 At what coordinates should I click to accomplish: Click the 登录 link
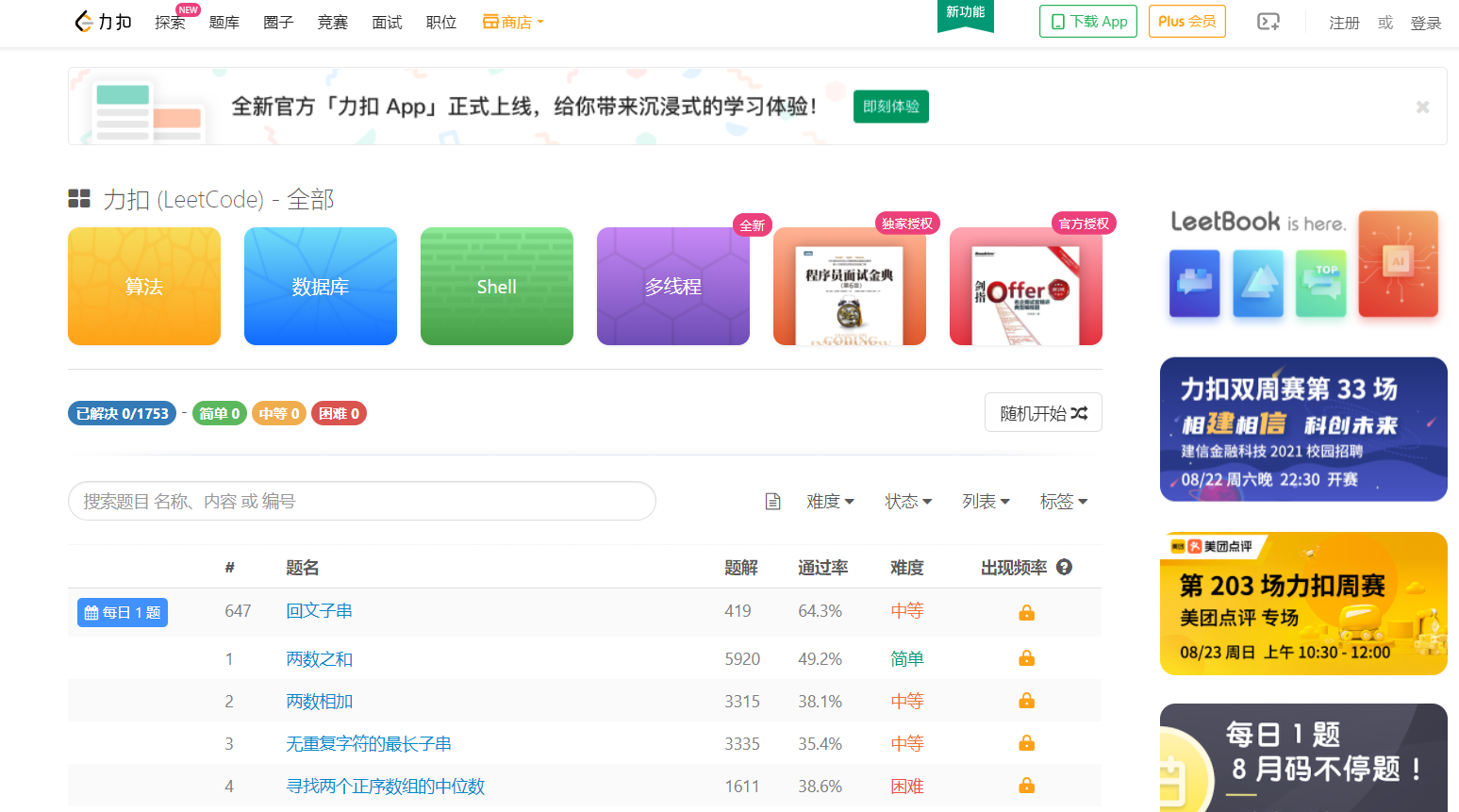pos(1425,23)
